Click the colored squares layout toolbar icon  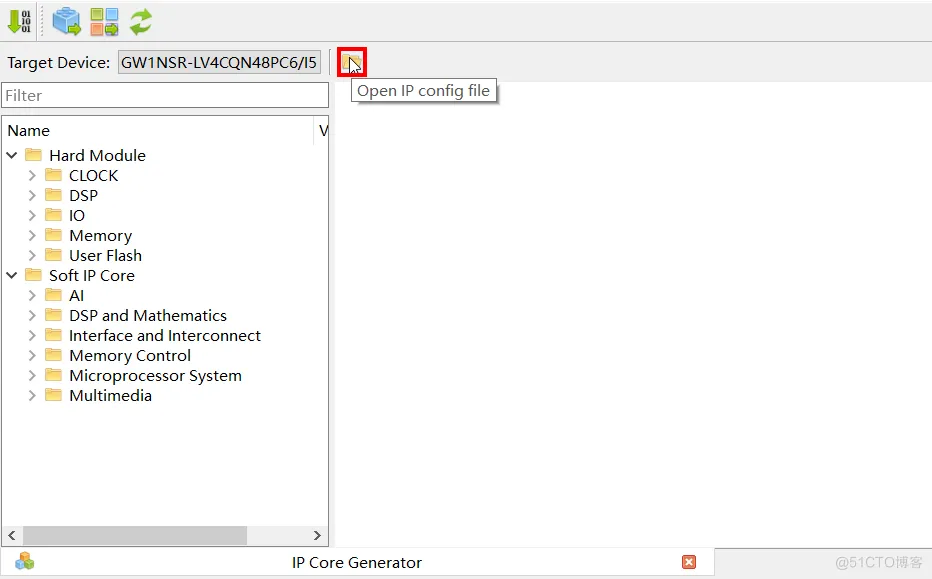tap(104, 21)
